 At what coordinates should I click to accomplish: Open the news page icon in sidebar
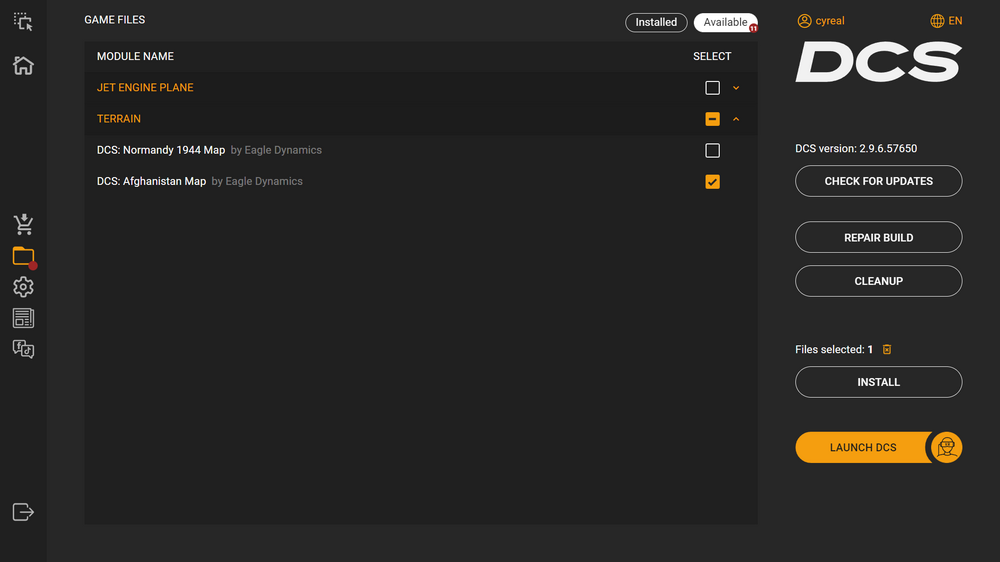(23, 318)
